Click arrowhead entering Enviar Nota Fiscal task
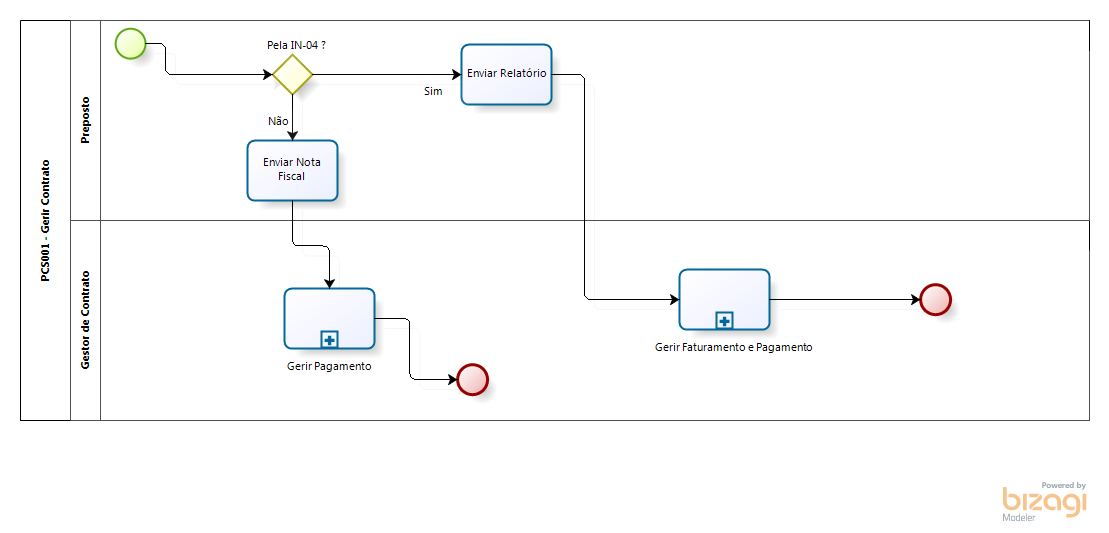The image size is (1109, 533). pos(292,135)
